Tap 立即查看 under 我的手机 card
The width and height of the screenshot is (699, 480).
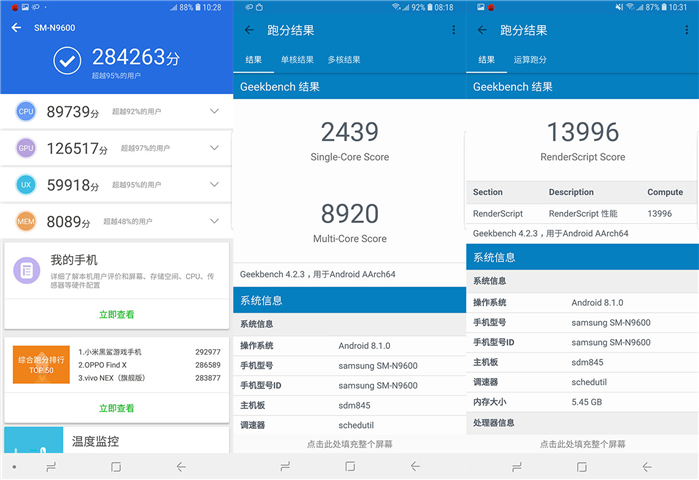(116, 315)
